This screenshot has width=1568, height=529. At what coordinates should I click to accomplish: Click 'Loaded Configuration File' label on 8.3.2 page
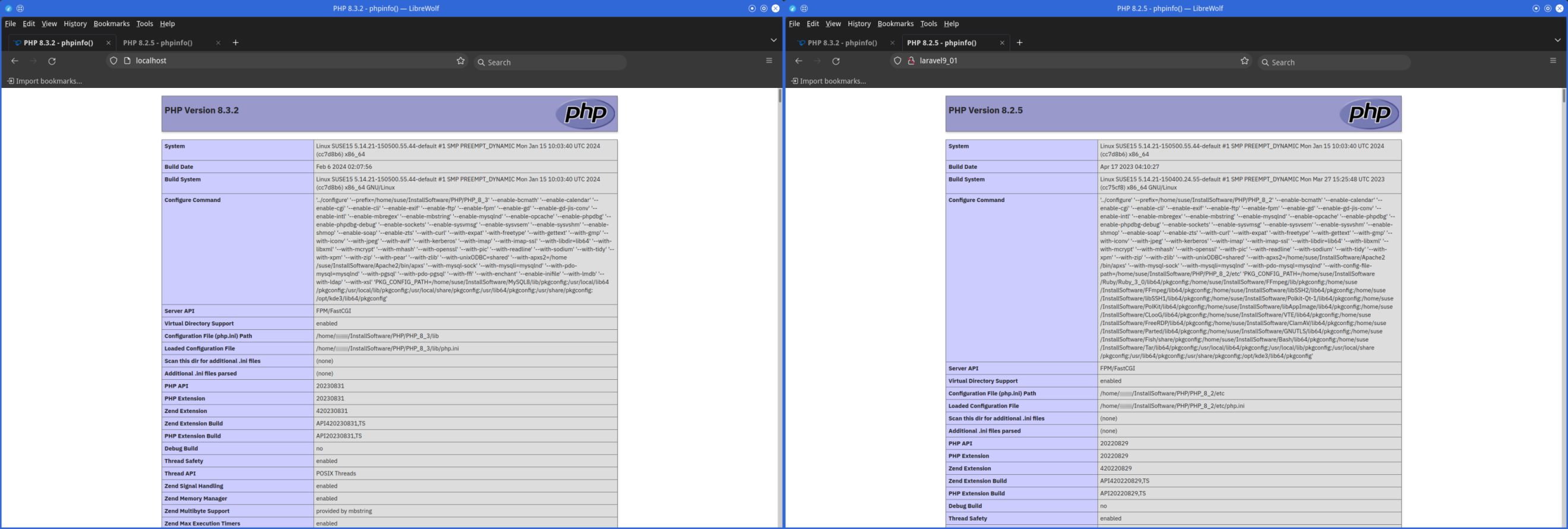coord(200,348)
